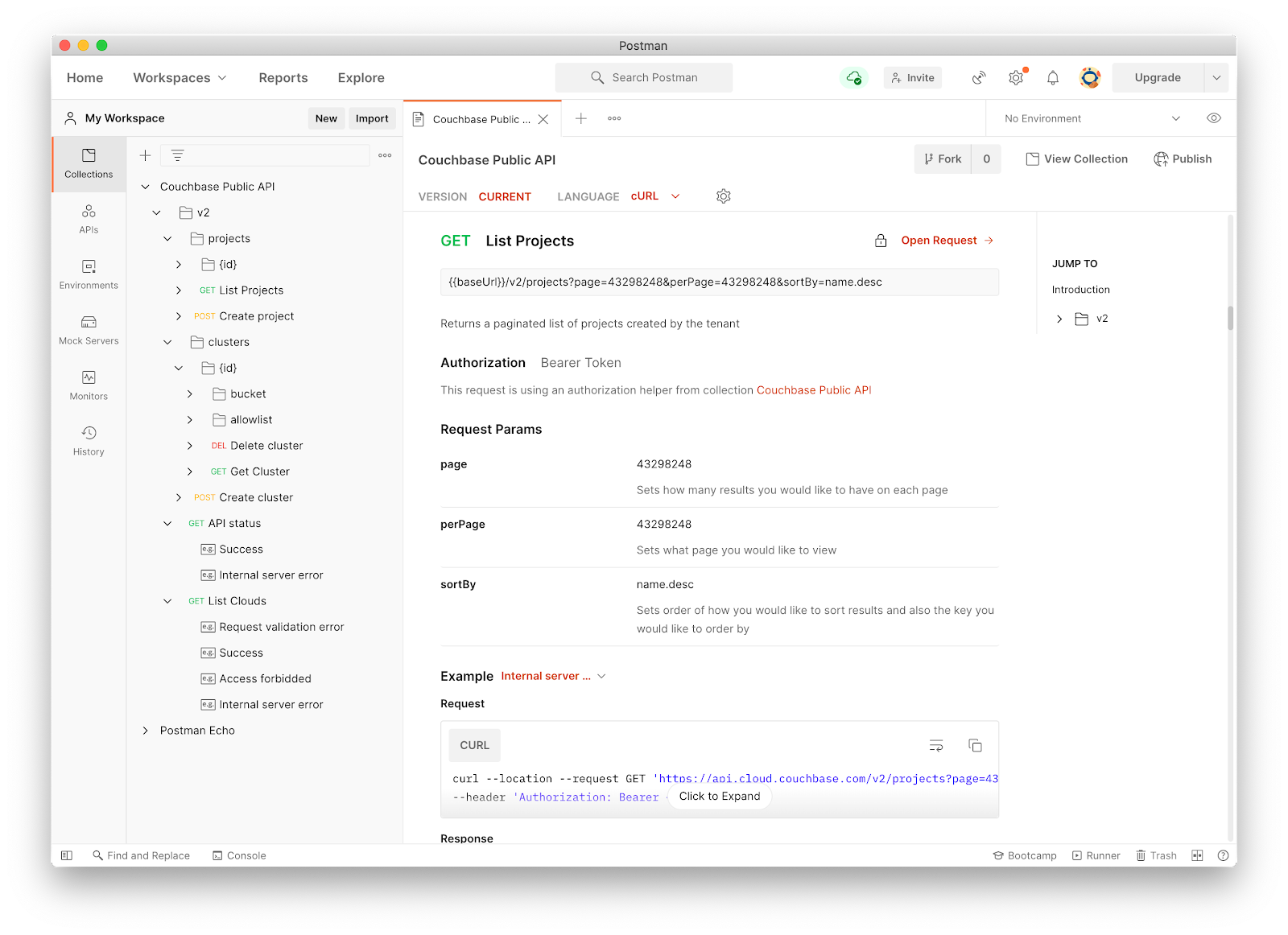
Task: Open the Postman Console
Action: point(238,855)
